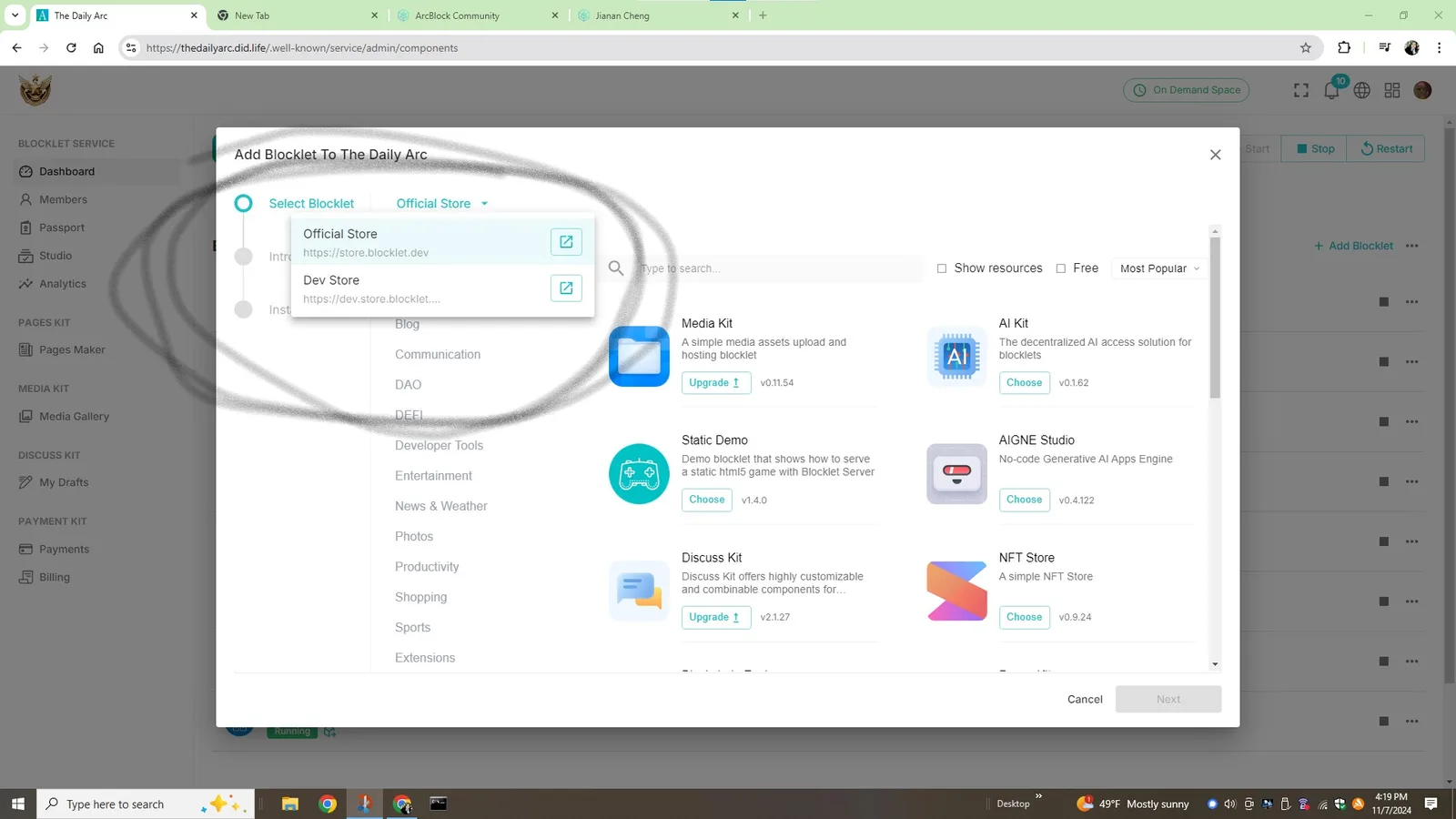Open Official Store in new window icon
This screenshot has width=1456, height=819.
click(x=566, y=242)
